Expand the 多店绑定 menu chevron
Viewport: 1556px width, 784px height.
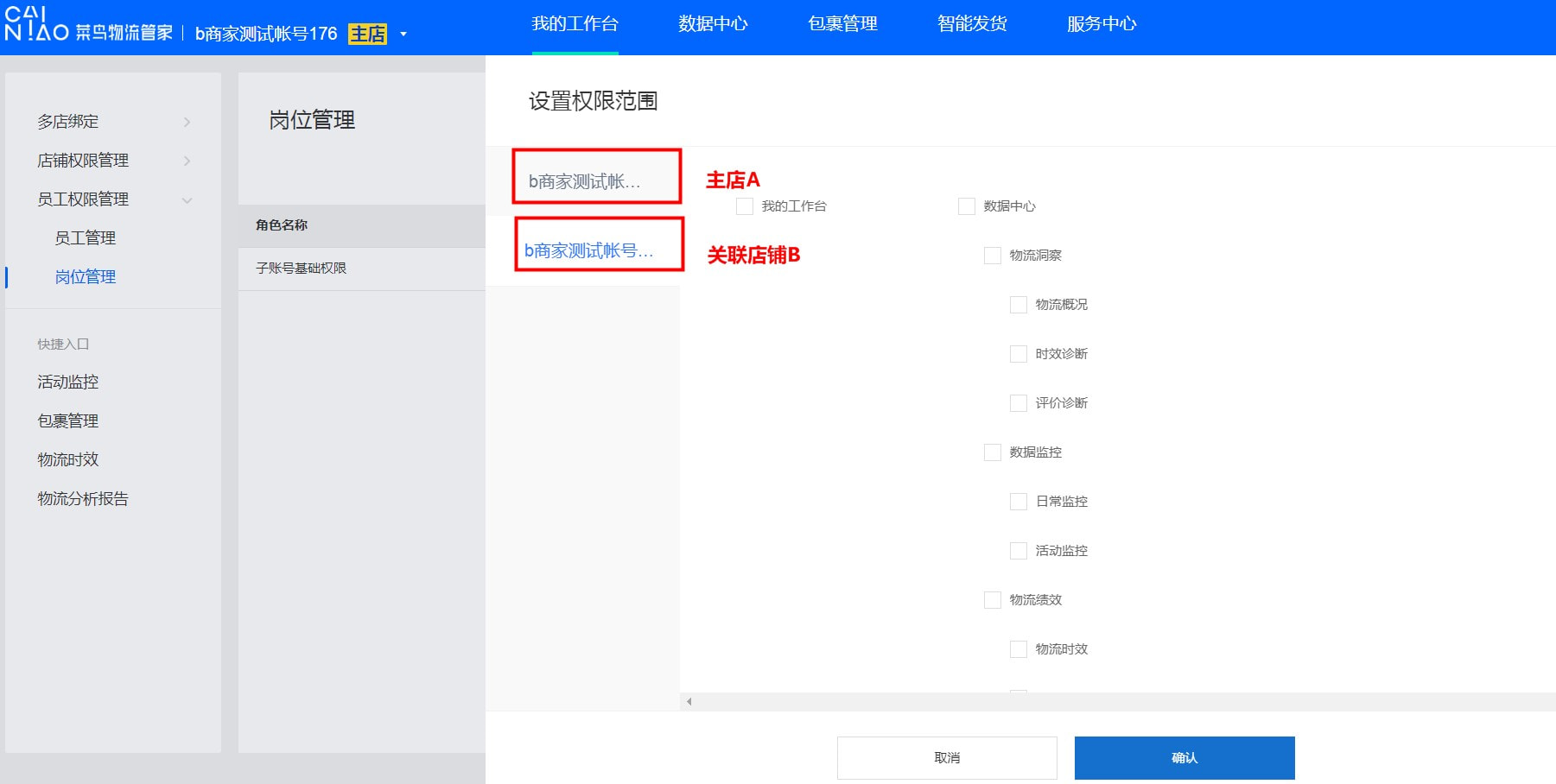click(x=187, y=122)
